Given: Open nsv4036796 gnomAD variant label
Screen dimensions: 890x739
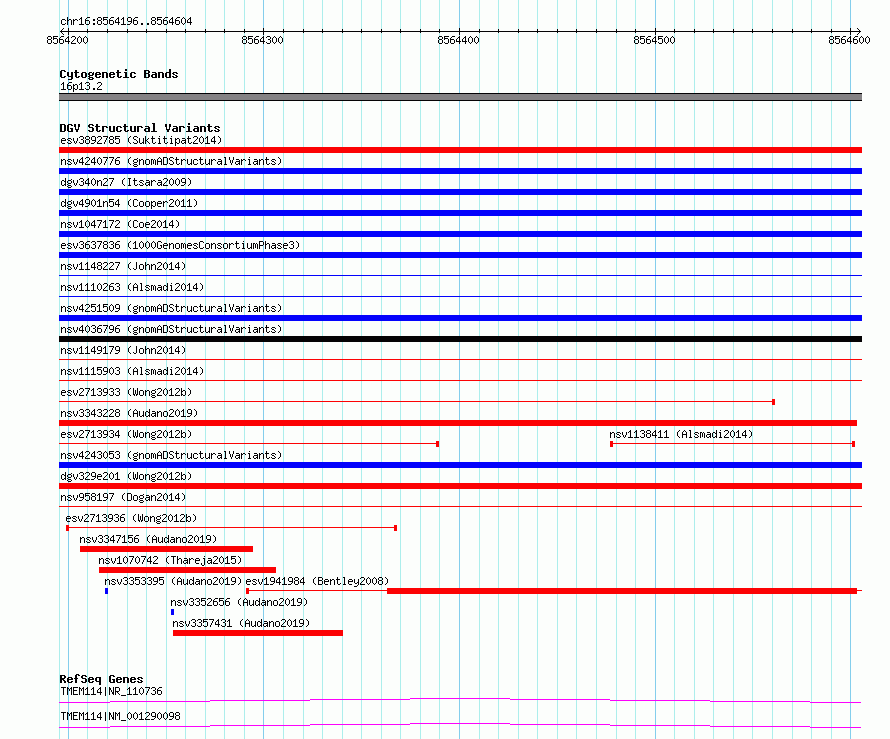Looking at the screenshot, I should tap(171, 329).
